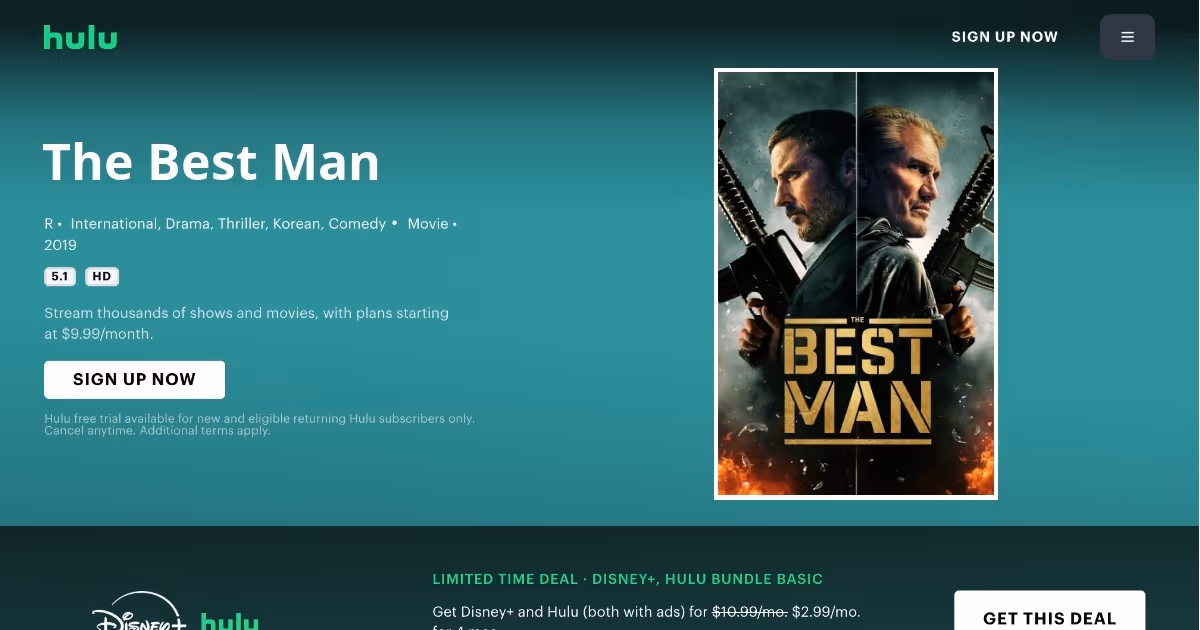Image resolution: width=1200 pixels, height=630 pixels.
Task: Click the 5.1 audio badge
Action: click(60, 277)
